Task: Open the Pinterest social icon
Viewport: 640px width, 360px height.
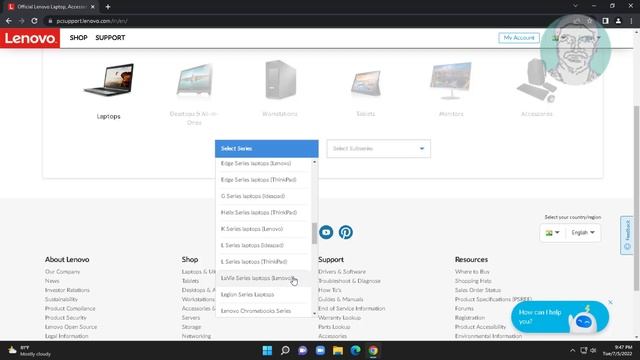Action: pos(346,232)
